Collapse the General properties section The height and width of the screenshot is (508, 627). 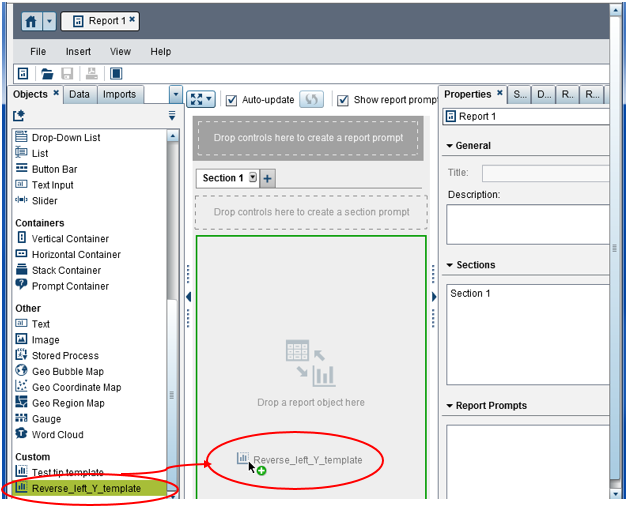coord(450,146)
